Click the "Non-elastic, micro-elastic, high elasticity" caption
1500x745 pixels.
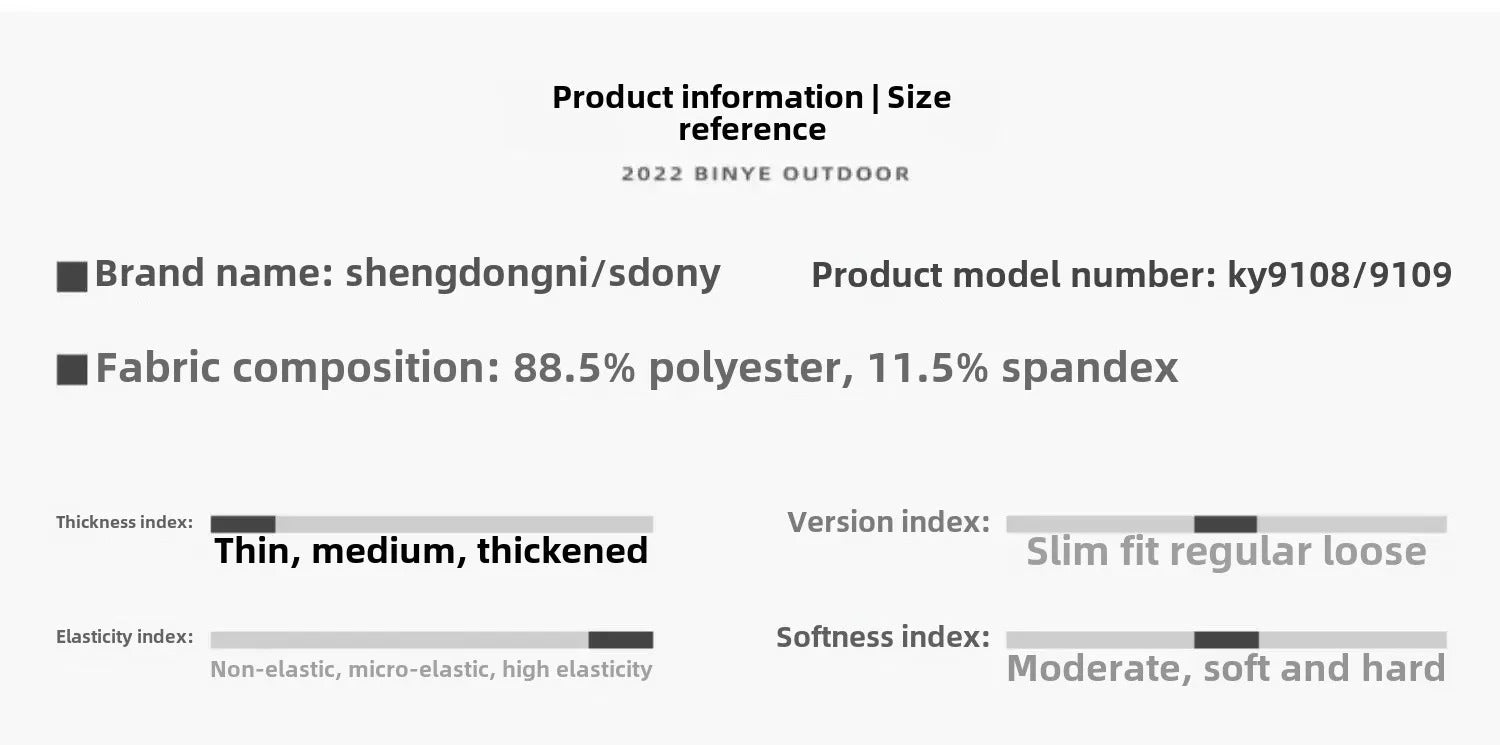coord(431,669)
